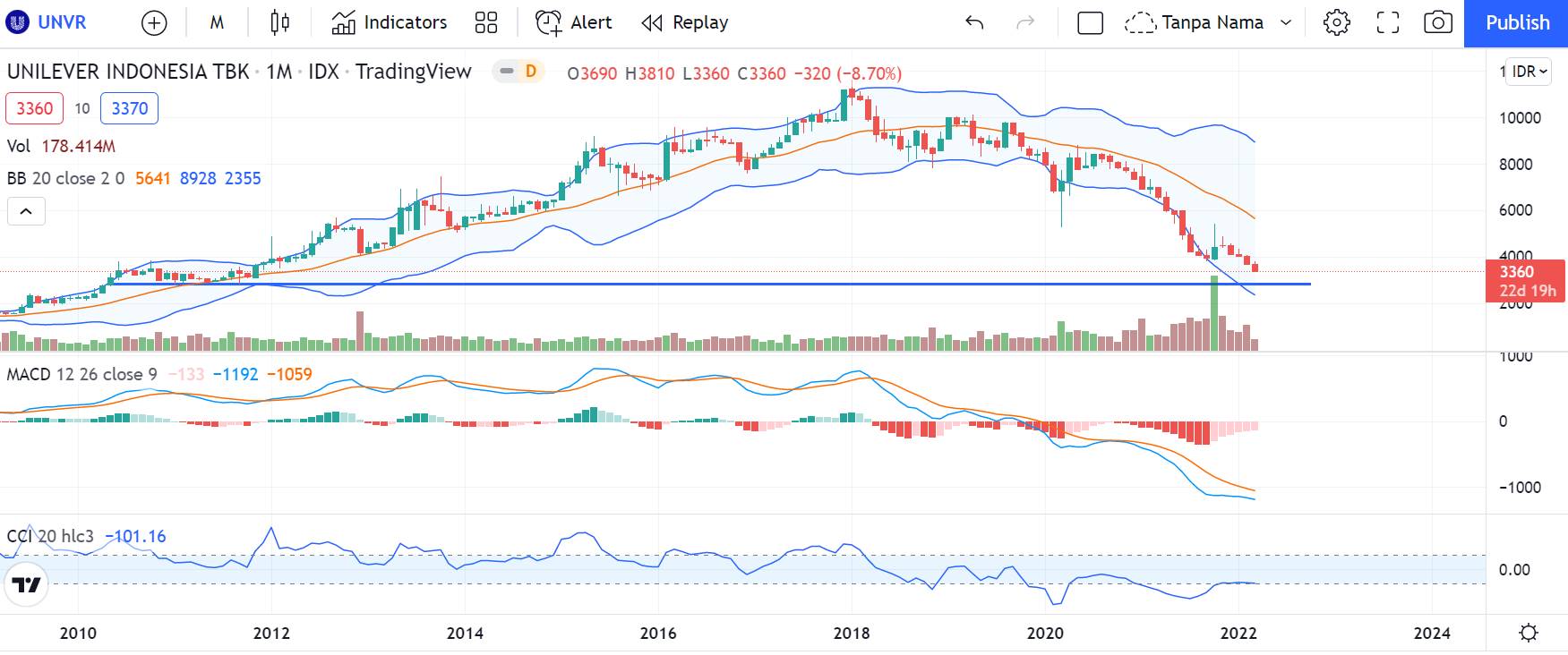Click the compare or add symbol plus icon

pyautogui.click(x=154, y=22)
